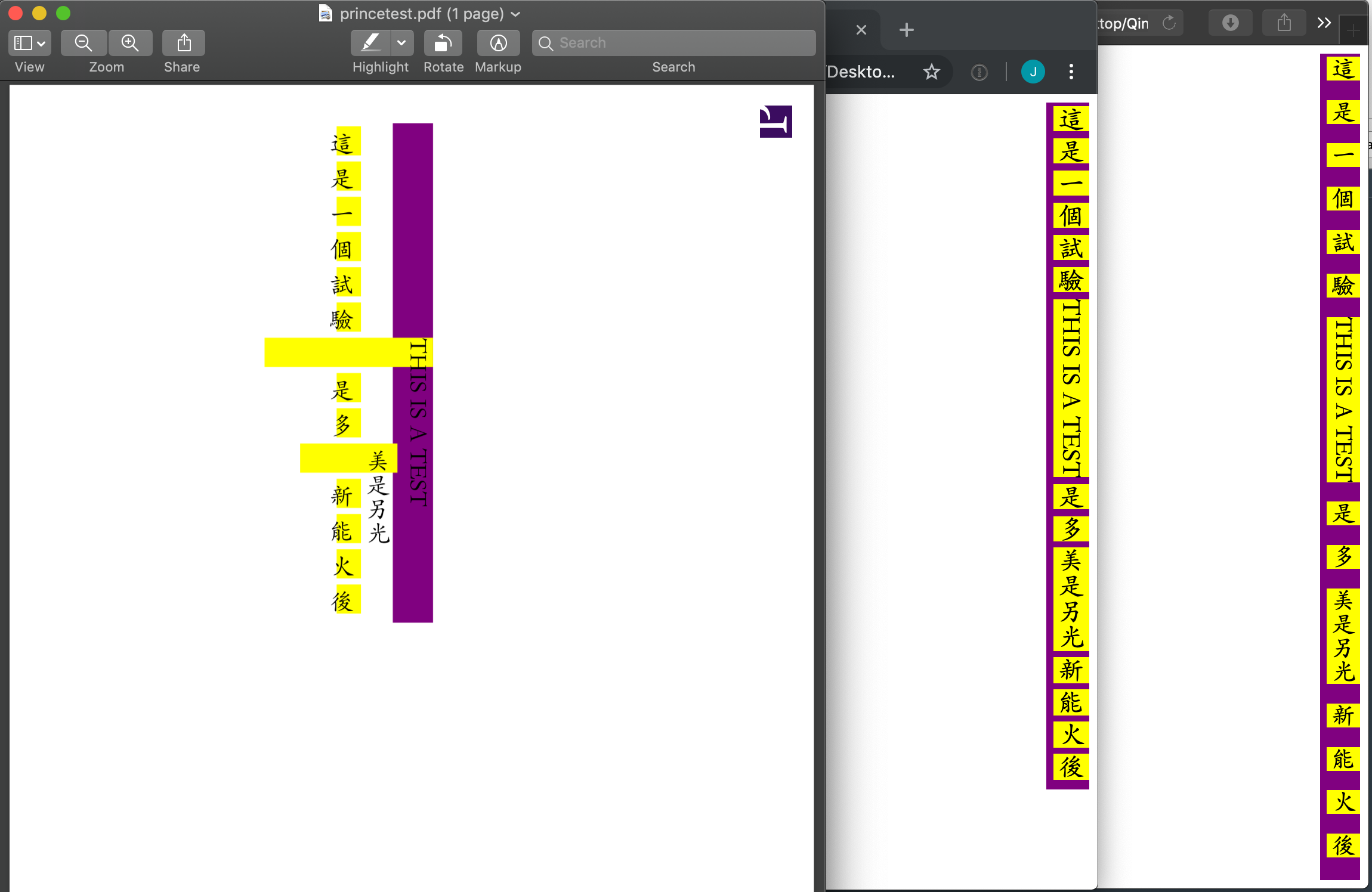Show the Markup toolbar
The width and height of the screenshot is (1372, 892).
click(x=498, y=43)
